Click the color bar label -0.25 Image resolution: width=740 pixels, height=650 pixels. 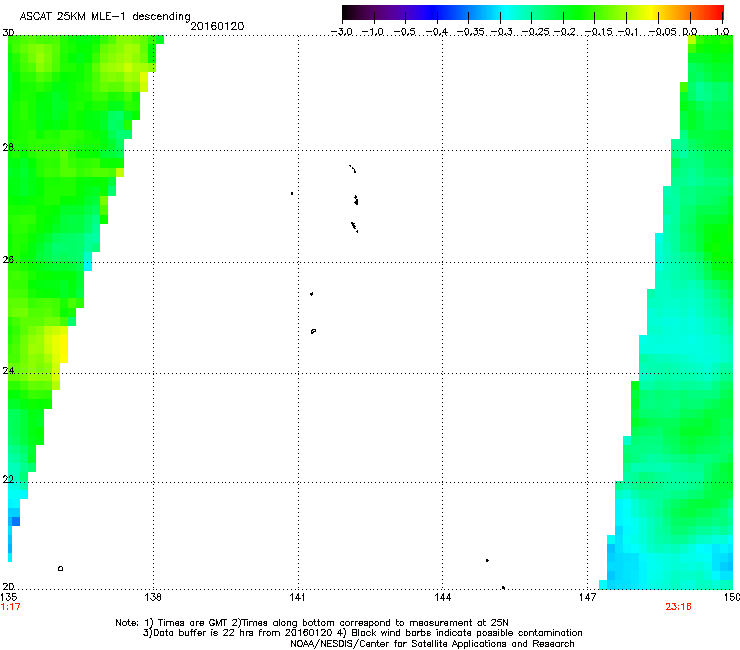pyautogui.click(x=536, y=32)
